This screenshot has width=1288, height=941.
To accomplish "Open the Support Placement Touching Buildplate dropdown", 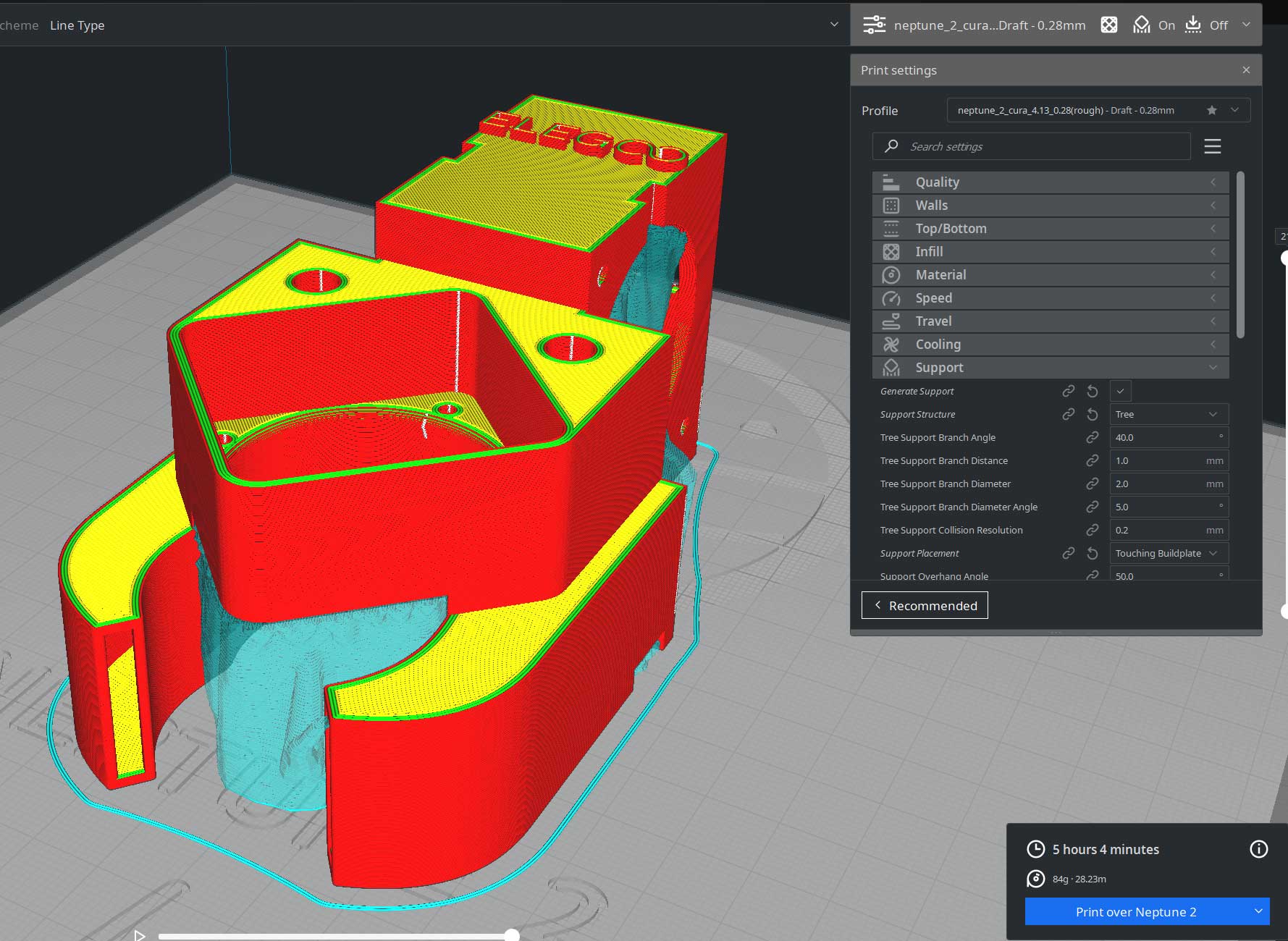I will [x=1169, y=553].
